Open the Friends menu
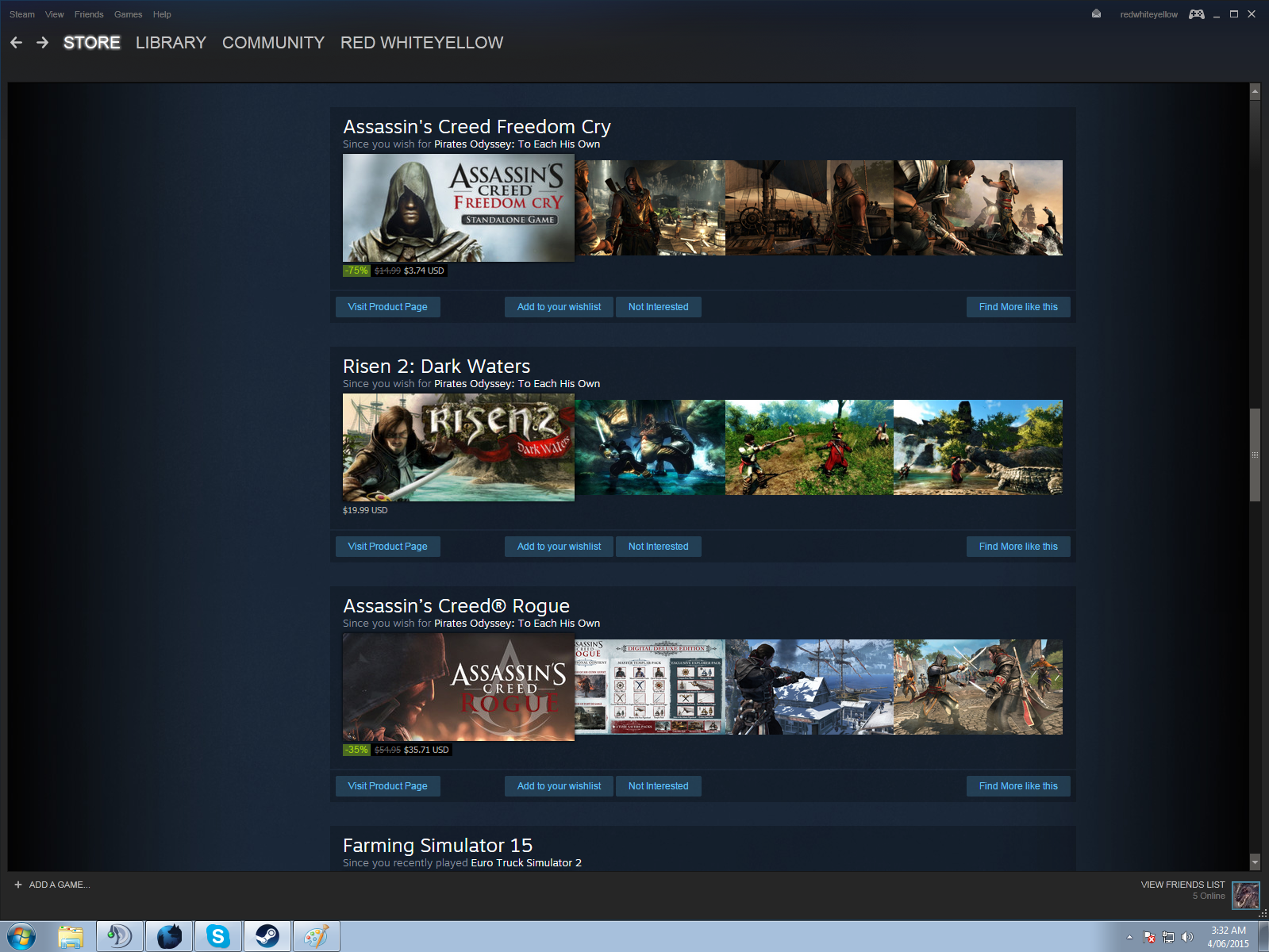This screenshot has height=952, width=1269. [x=89, y=14]
